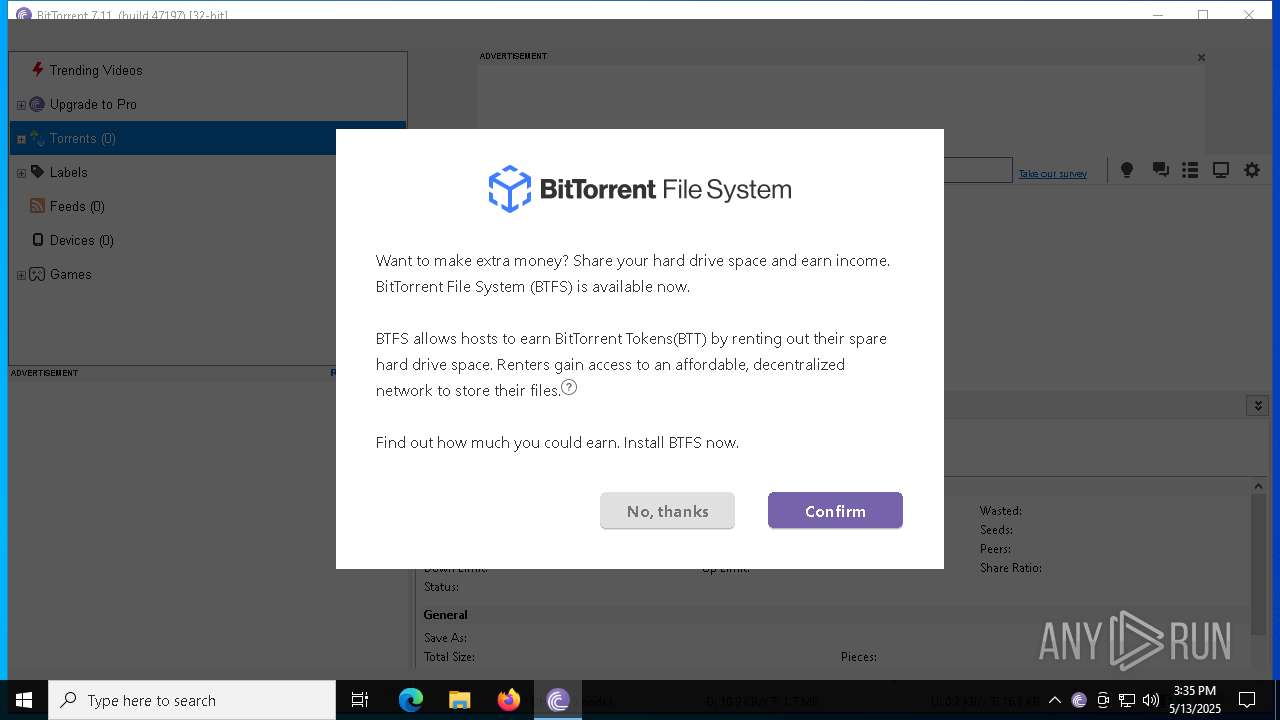This screenshot has height=720, width=1280.
Task: Select Upgrade to Pro sidebar item
Action: tap(93, 104)
